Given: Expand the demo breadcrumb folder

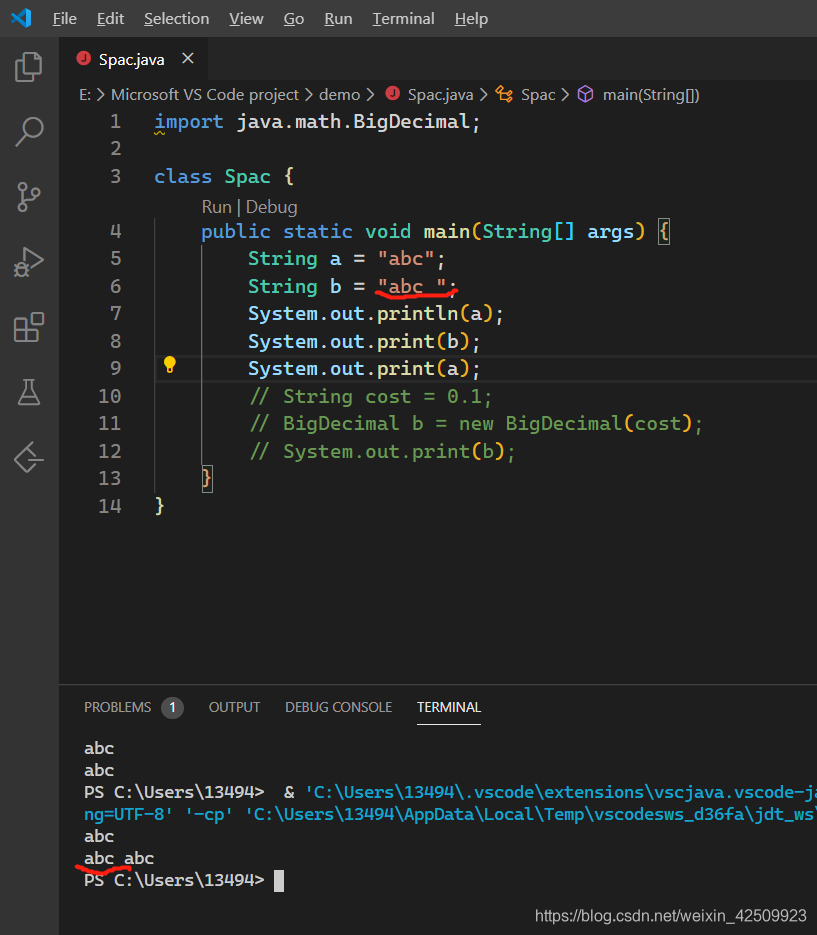Looking at the screenshot, I should pos(339,94).
